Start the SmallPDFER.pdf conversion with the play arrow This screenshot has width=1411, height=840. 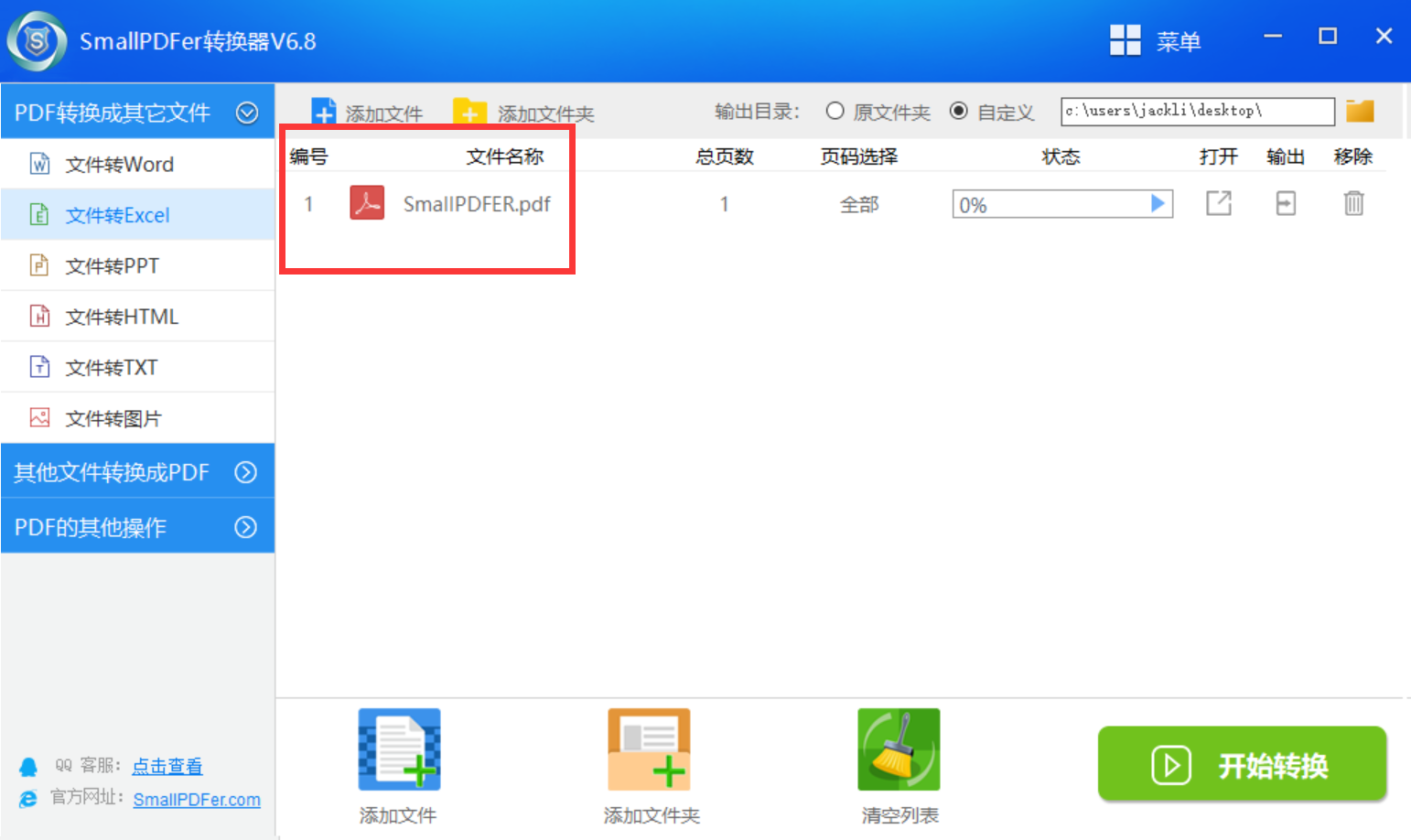pyautogui.click(x=1158, y=203)
